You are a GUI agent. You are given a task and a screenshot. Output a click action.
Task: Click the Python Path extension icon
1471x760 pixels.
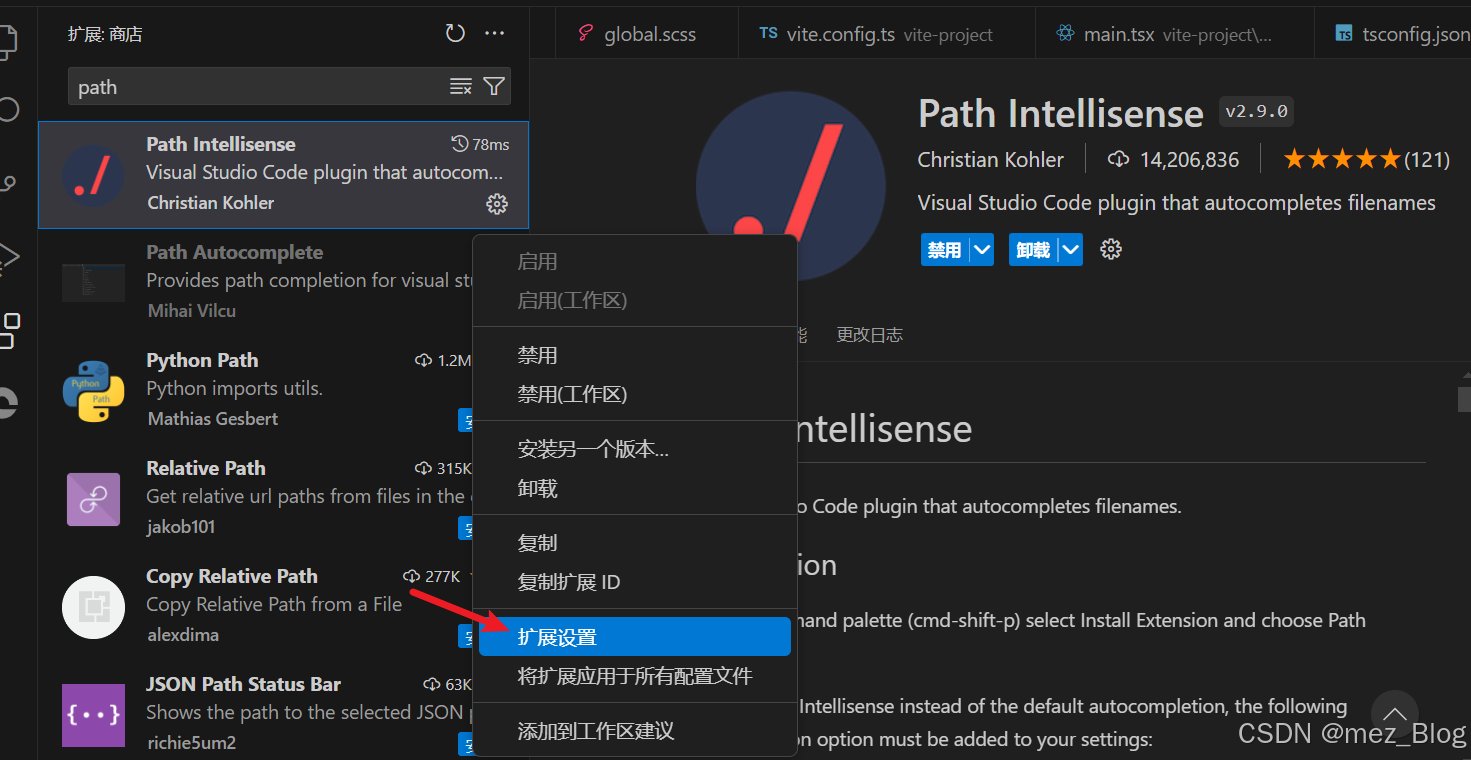click(93, 391)
